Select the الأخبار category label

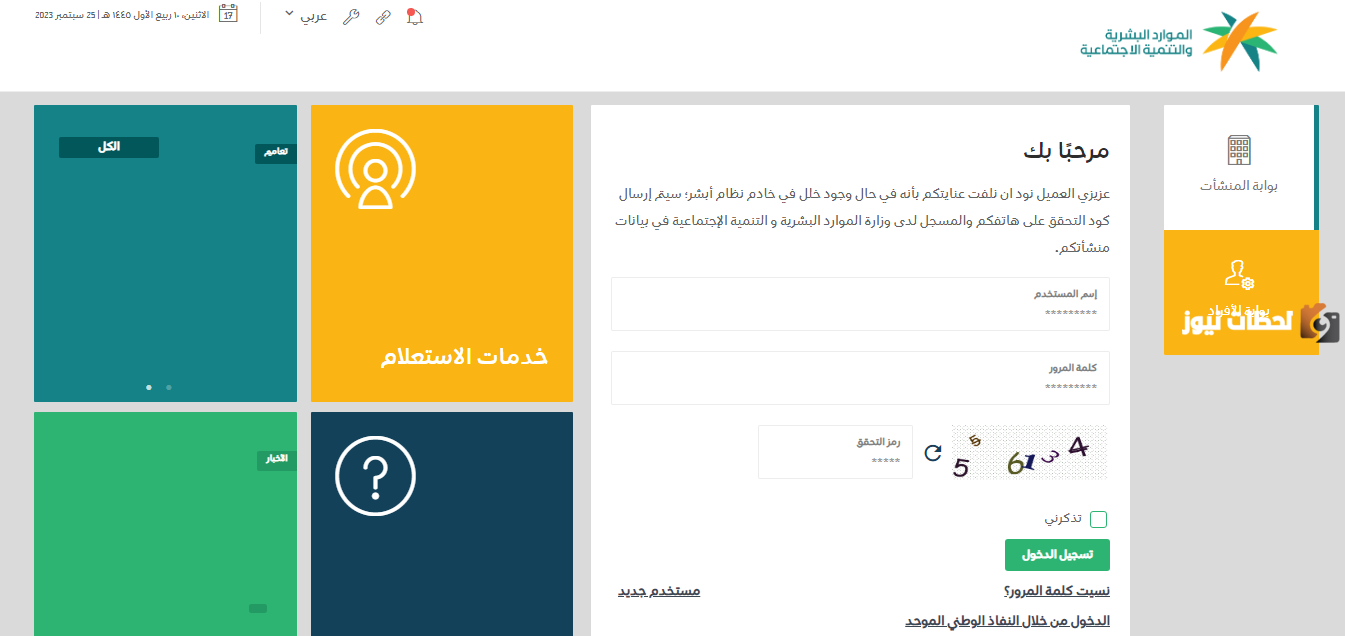tap(276, 460)
